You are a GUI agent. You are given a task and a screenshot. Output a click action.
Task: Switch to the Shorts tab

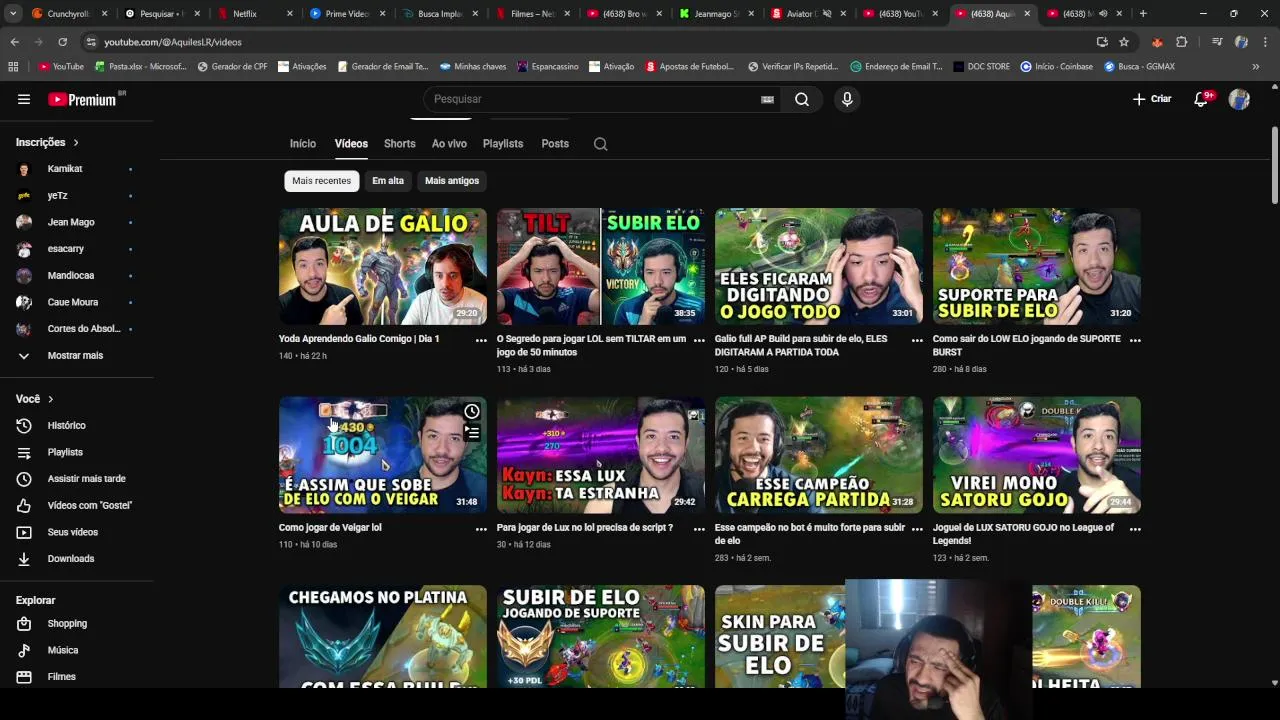click(x=400, y=144)
